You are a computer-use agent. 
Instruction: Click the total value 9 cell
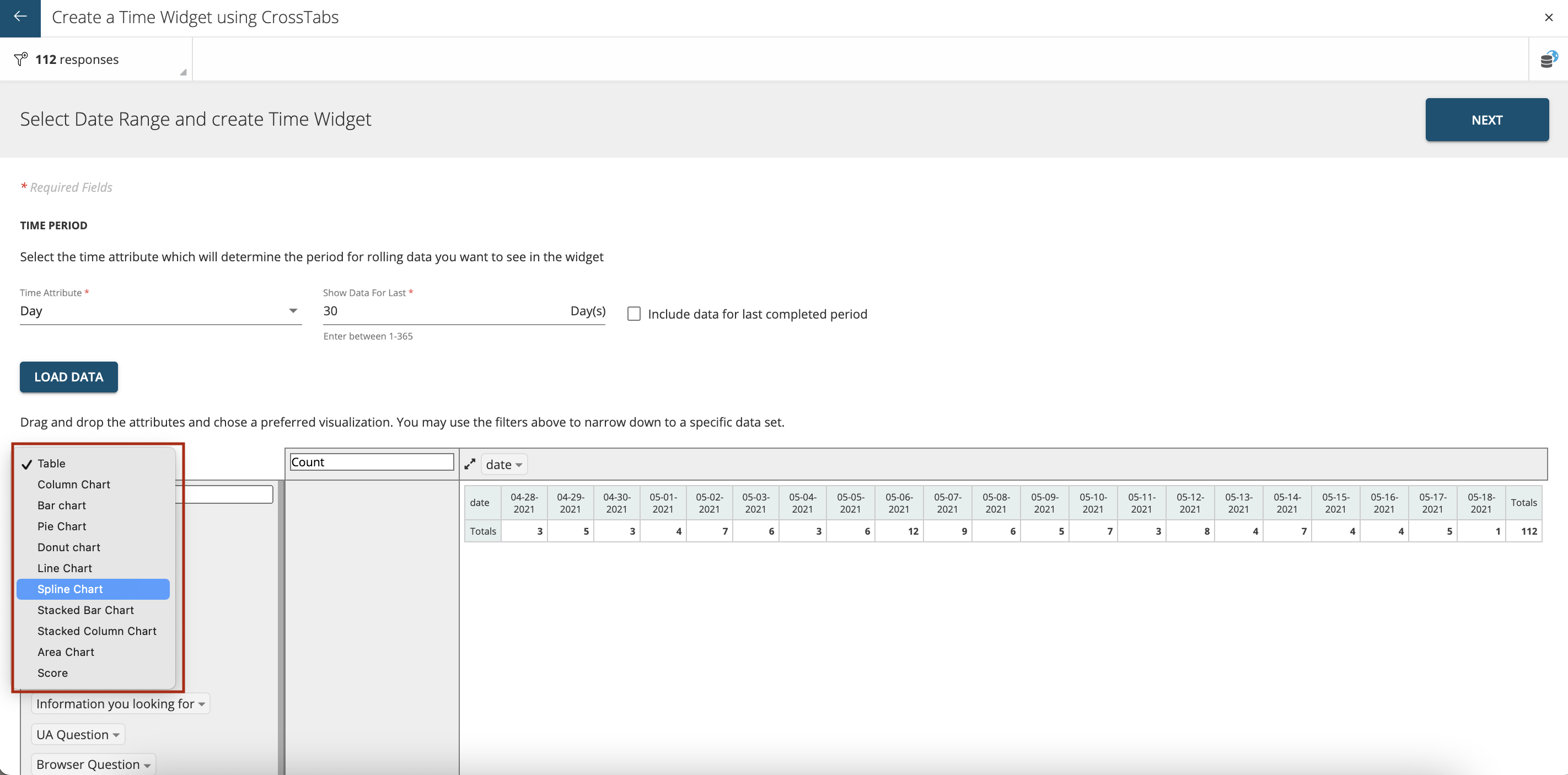[948, 531]
